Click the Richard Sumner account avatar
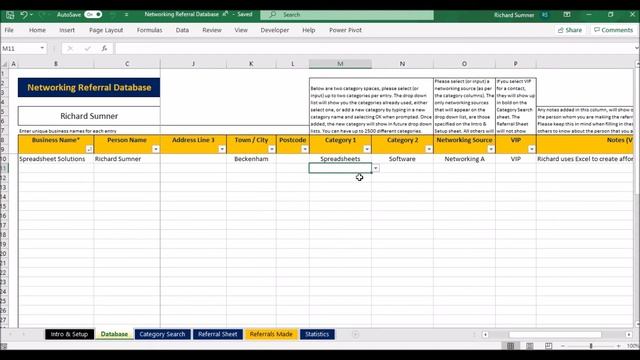The width and height of the screenshot is (640, 360). point(545,15)
